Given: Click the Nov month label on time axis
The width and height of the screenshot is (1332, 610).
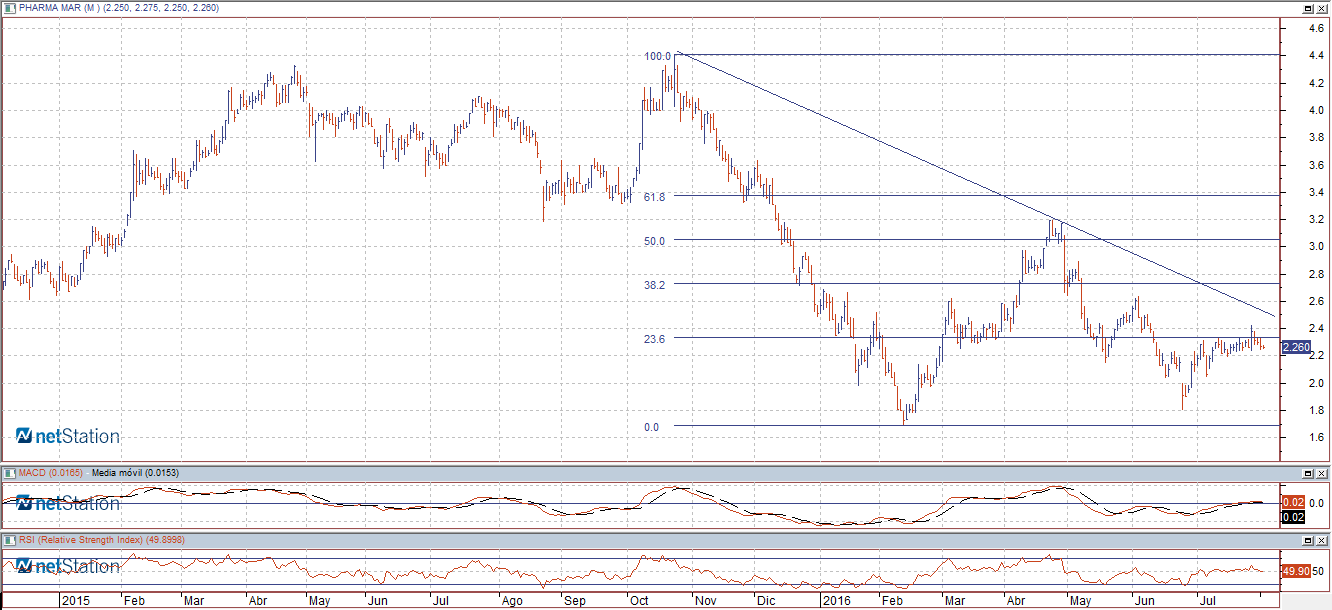Looking at the screenshot, I should 706,602.
